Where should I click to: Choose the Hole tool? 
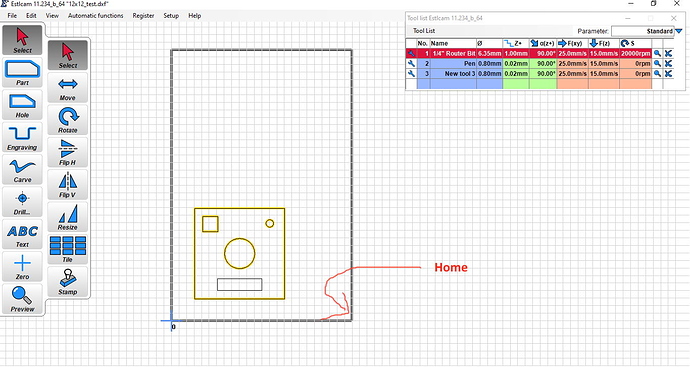point(22,105)
